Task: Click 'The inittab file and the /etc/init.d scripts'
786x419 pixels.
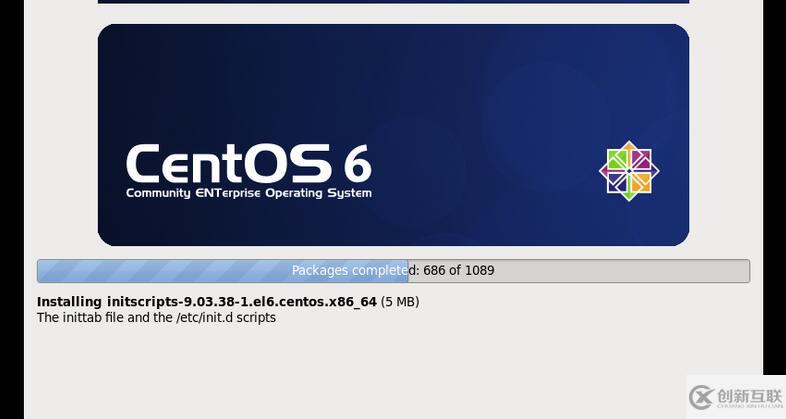Action: click(x=156, y=318)
